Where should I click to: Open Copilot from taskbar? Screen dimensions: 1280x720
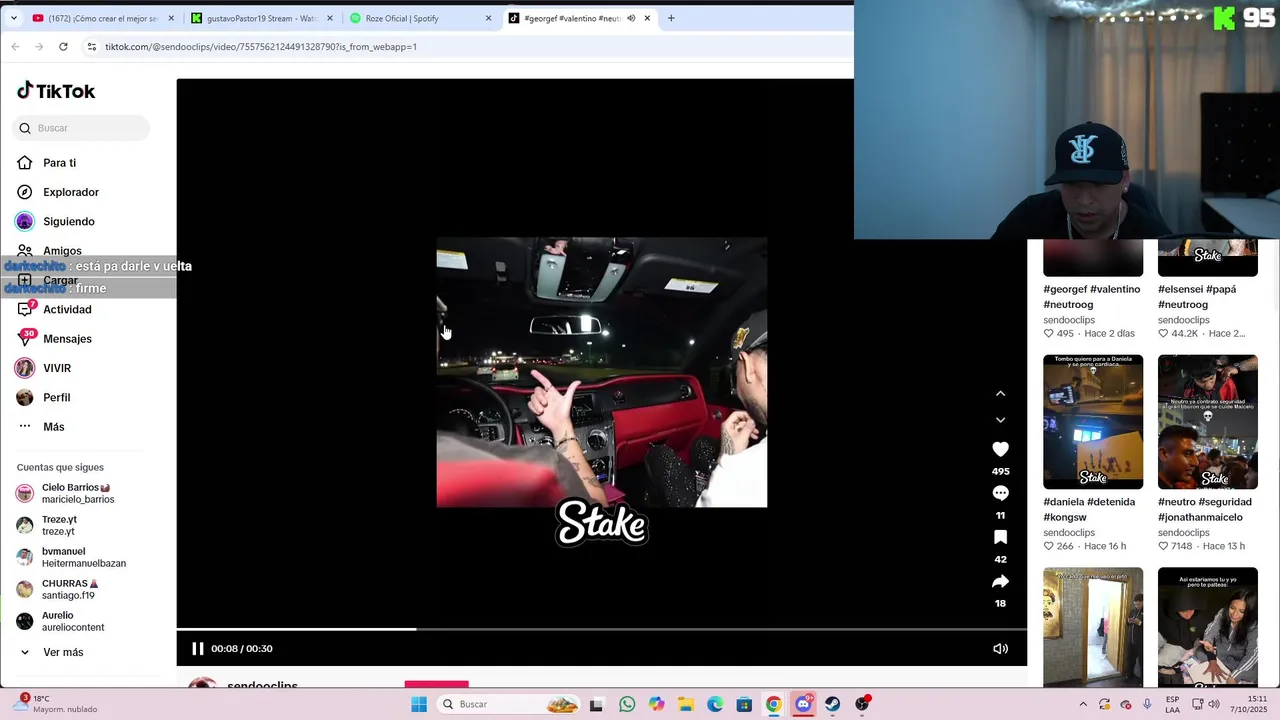coord(656,704)
